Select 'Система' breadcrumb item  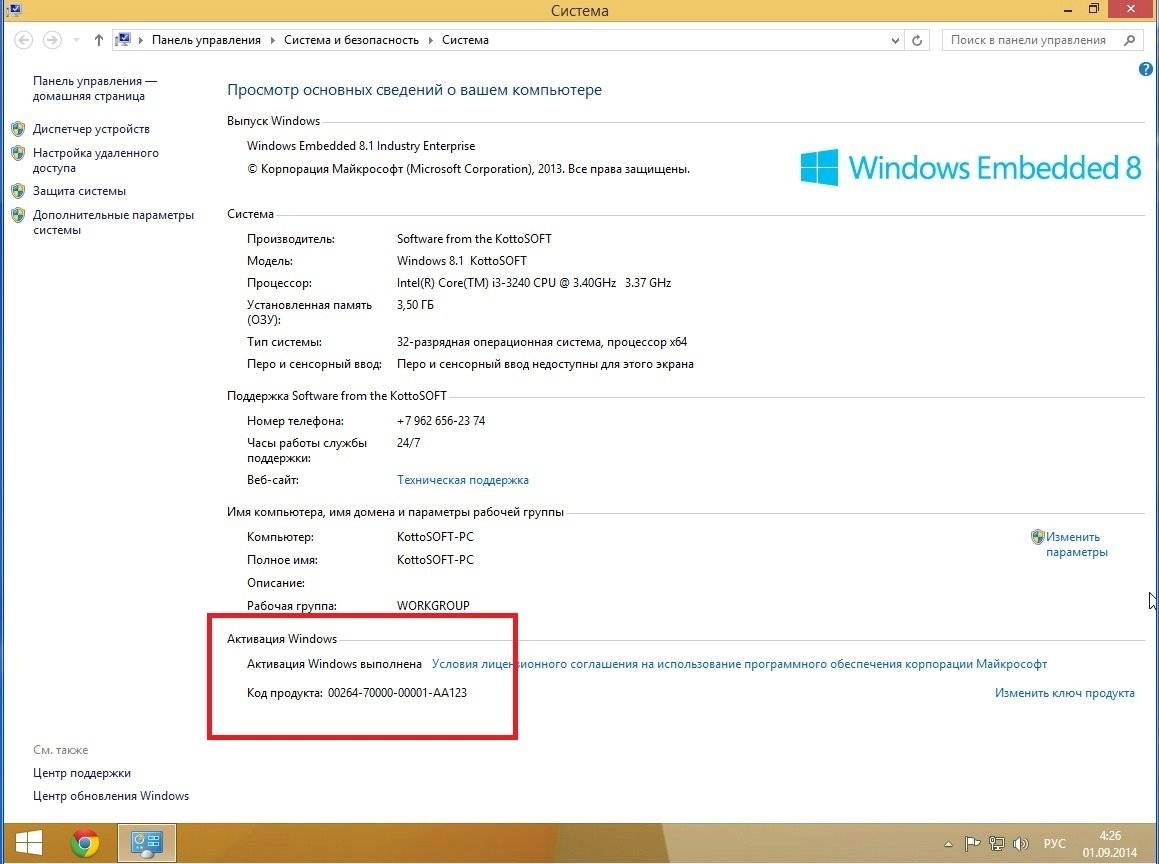point(465,40)
